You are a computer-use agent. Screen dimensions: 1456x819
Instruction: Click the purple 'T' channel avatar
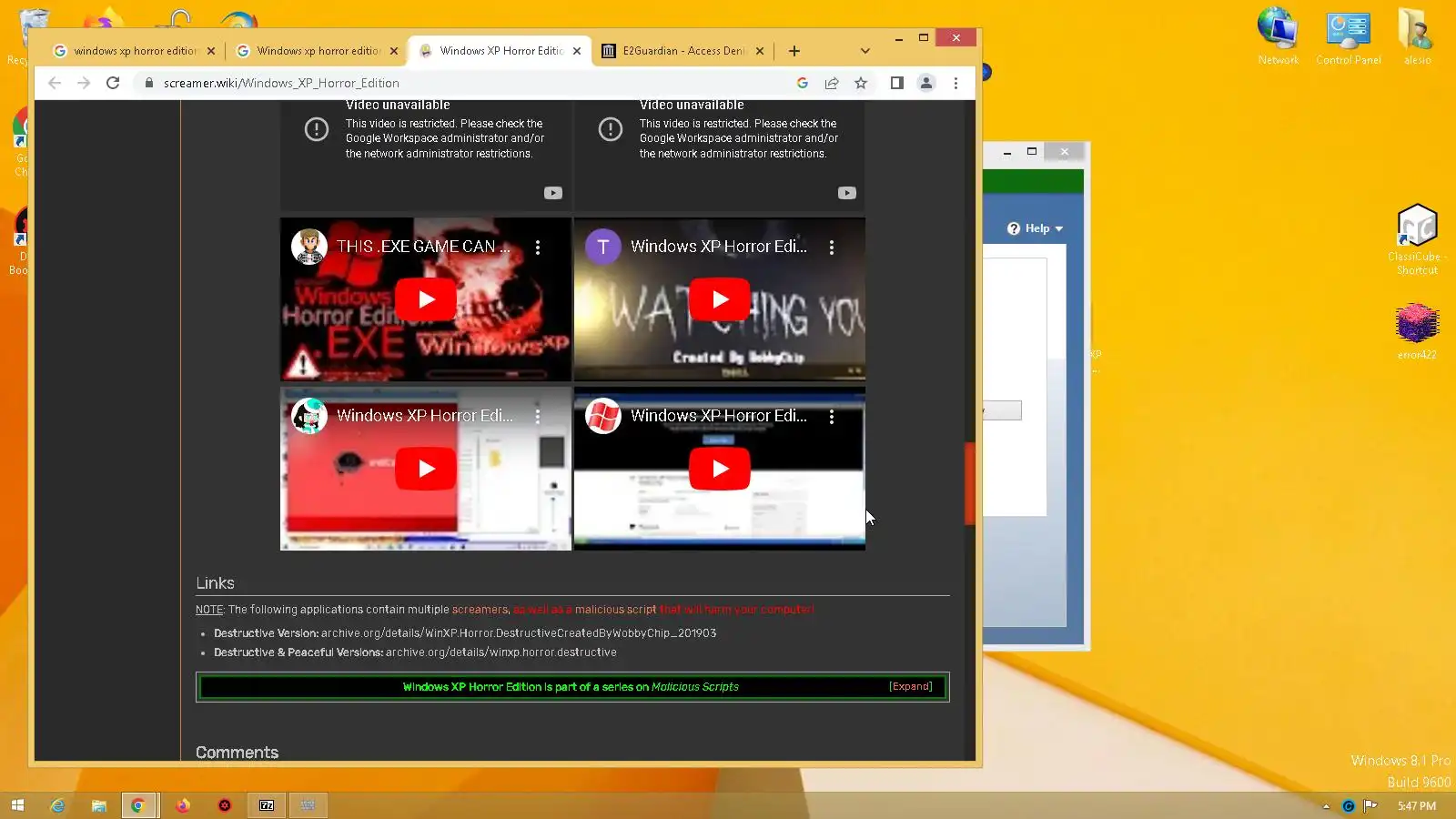(x=603, y=247)
